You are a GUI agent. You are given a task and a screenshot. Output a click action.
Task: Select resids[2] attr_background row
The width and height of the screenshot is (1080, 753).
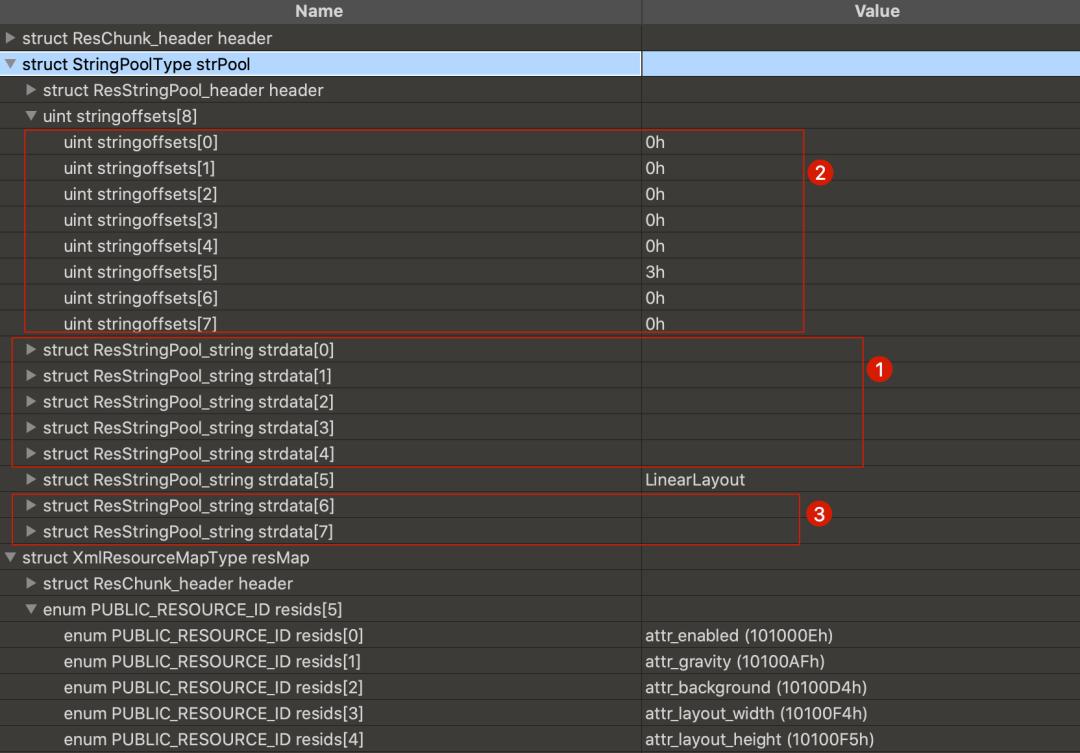coord(213,688)
